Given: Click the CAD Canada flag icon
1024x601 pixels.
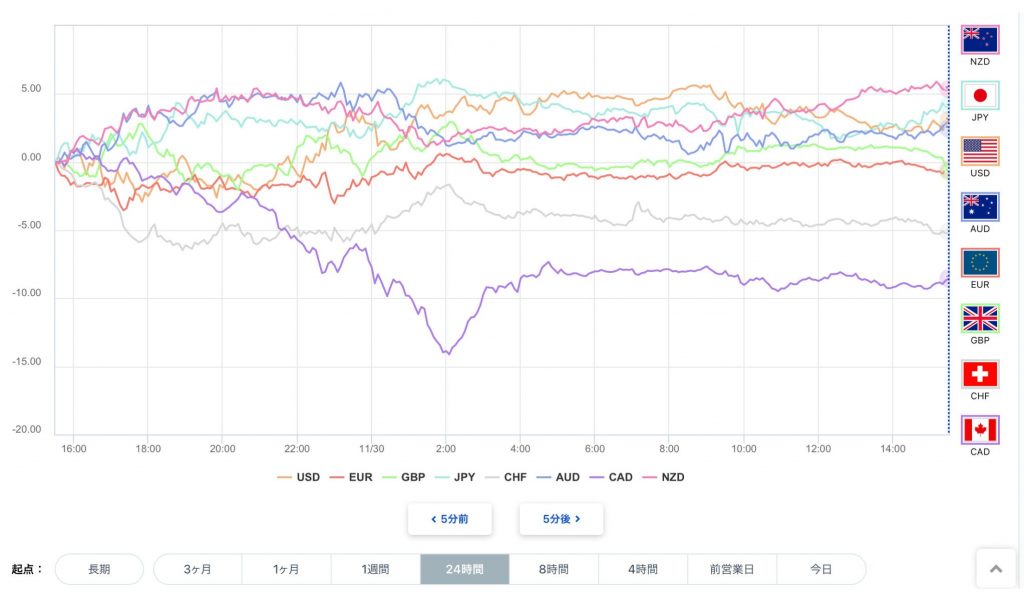Looking at the screenshot, I should click(x=980, y=430).
